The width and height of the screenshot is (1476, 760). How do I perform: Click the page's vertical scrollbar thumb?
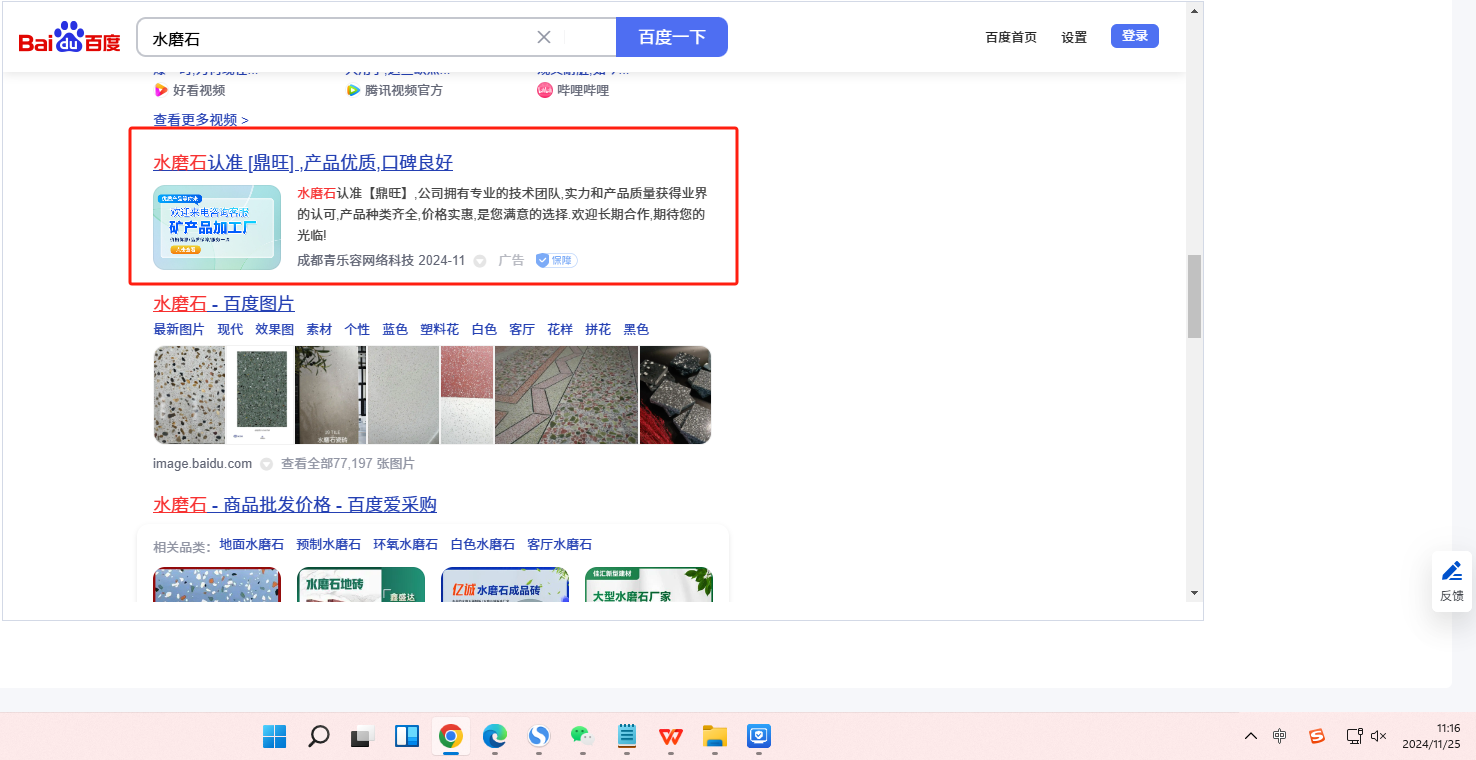click(x=1194, y=296)
